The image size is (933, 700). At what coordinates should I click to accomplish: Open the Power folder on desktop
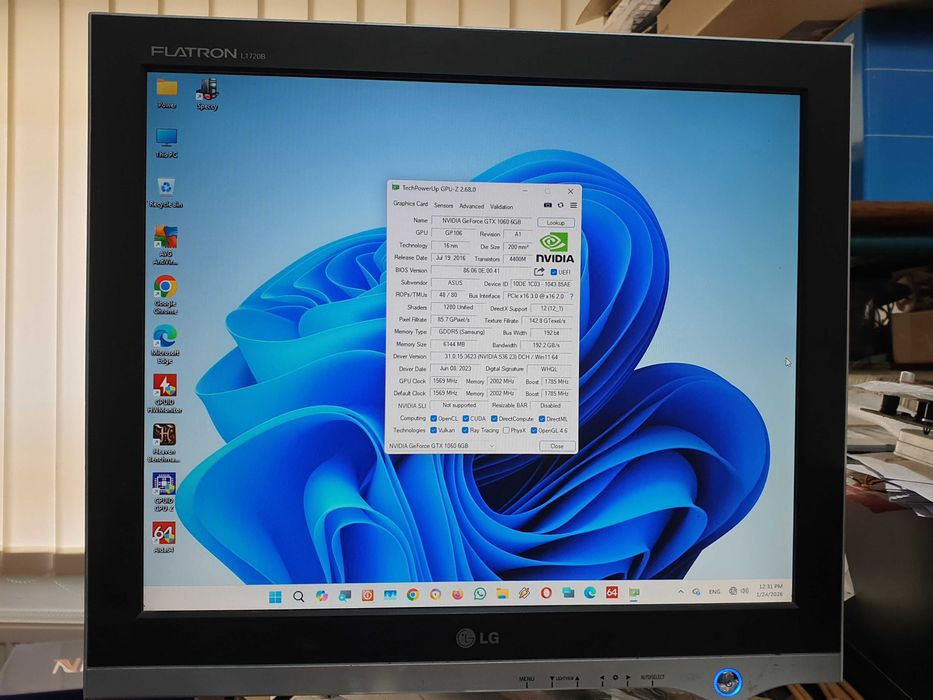click(x=167, y=95)
